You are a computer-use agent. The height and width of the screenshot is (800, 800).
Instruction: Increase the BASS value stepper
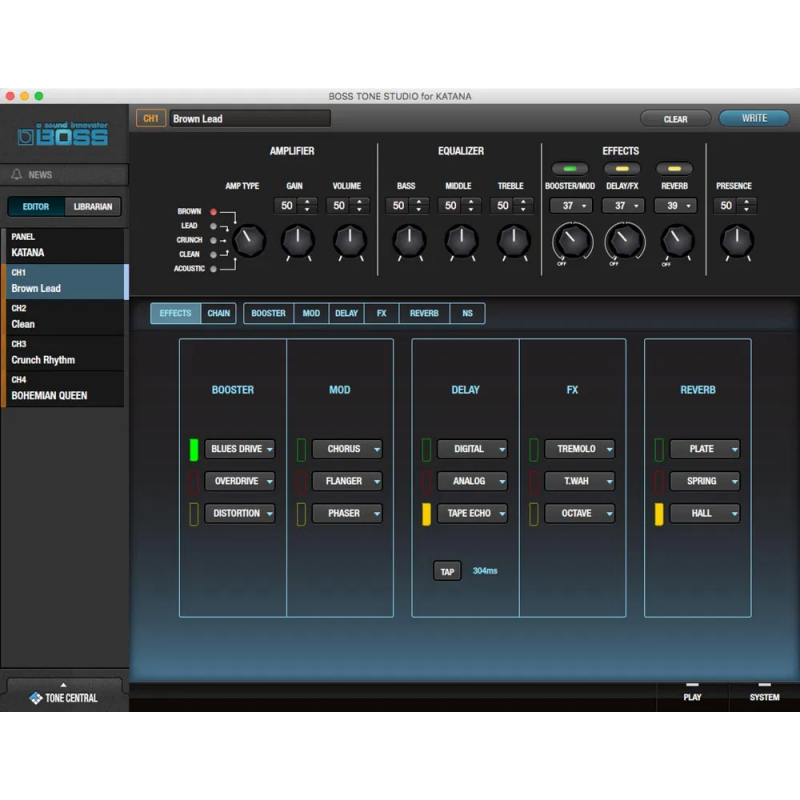[x=419, y=202]
